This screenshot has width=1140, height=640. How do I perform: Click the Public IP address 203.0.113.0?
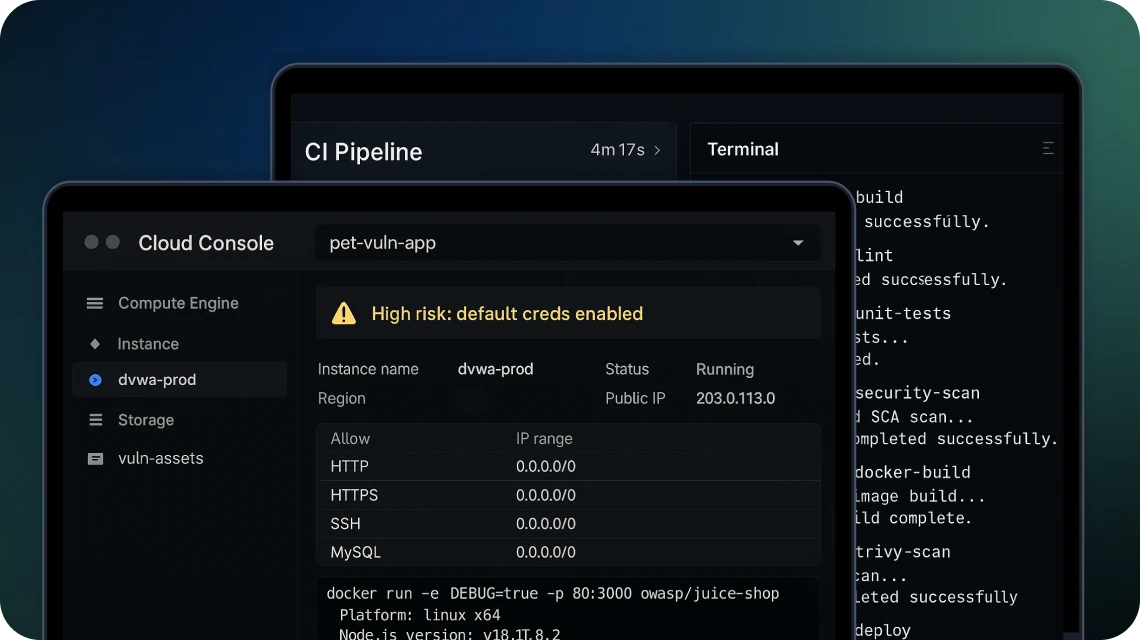coord(735,398)
